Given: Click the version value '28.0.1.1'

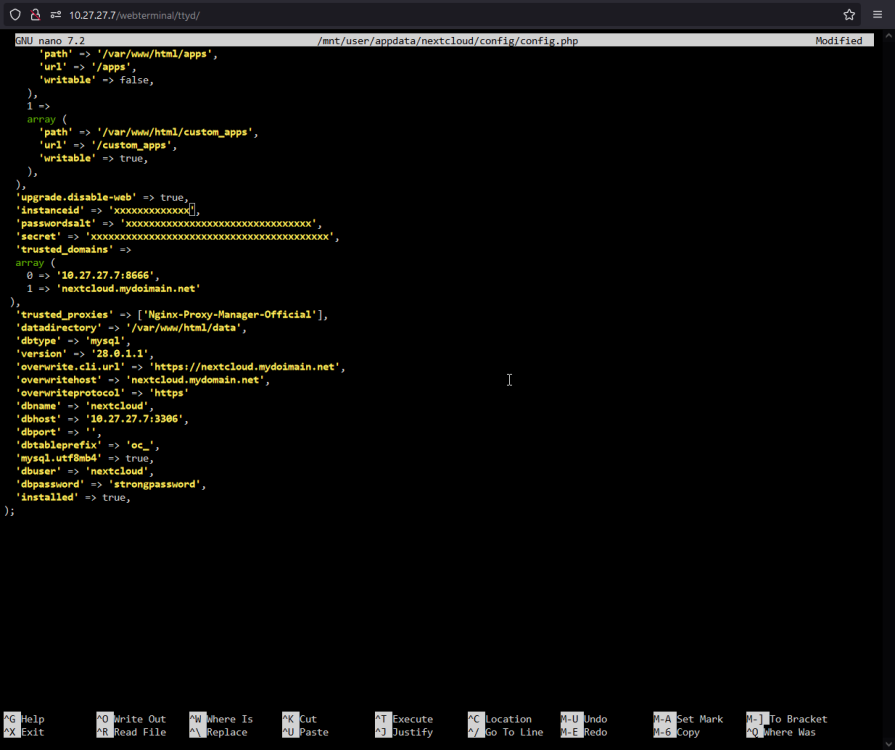Looking at the screenshot, I should pos(120,354).
